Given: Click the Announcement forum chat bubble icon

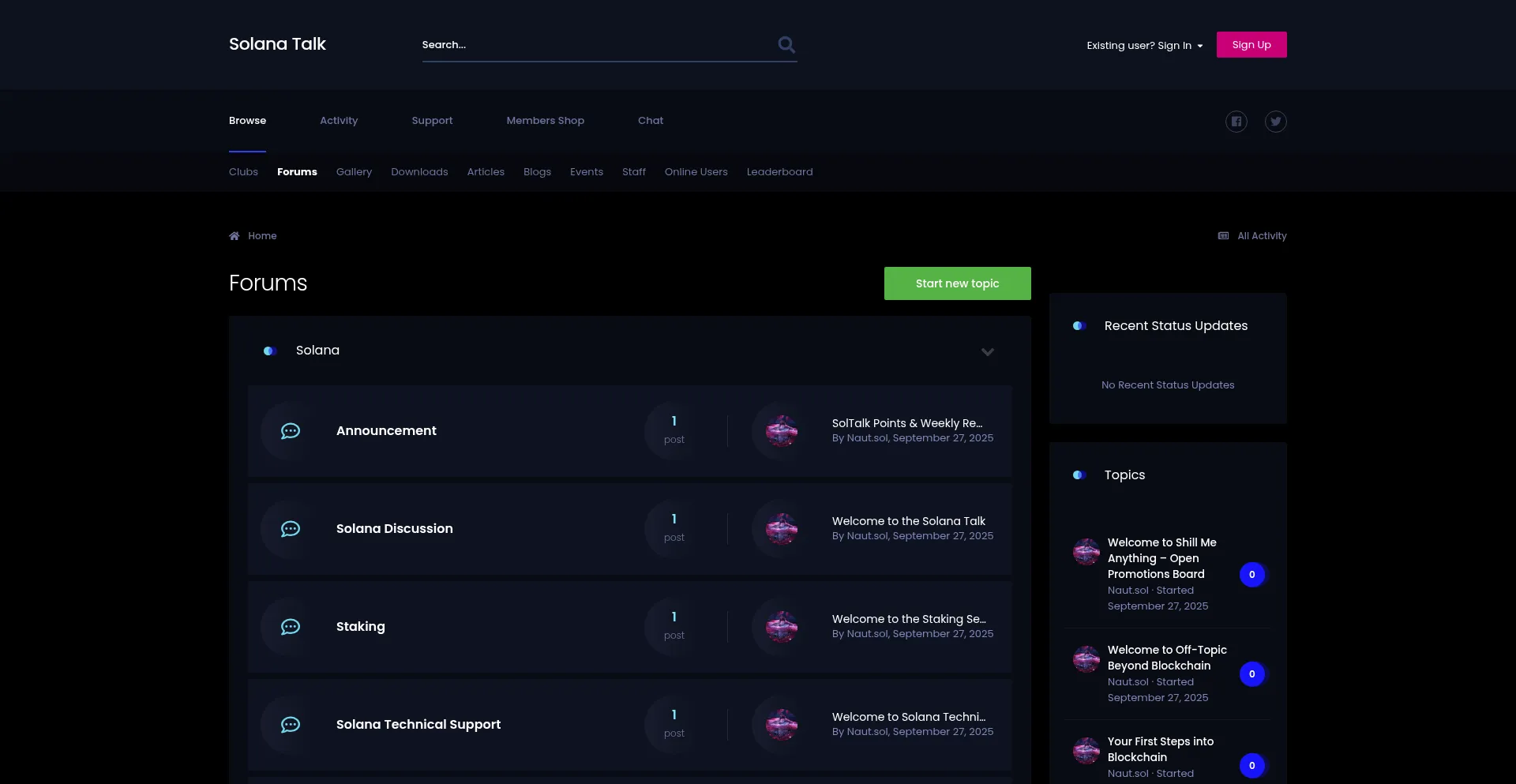Looking at the screenshot, I should (x=291, y=431).
